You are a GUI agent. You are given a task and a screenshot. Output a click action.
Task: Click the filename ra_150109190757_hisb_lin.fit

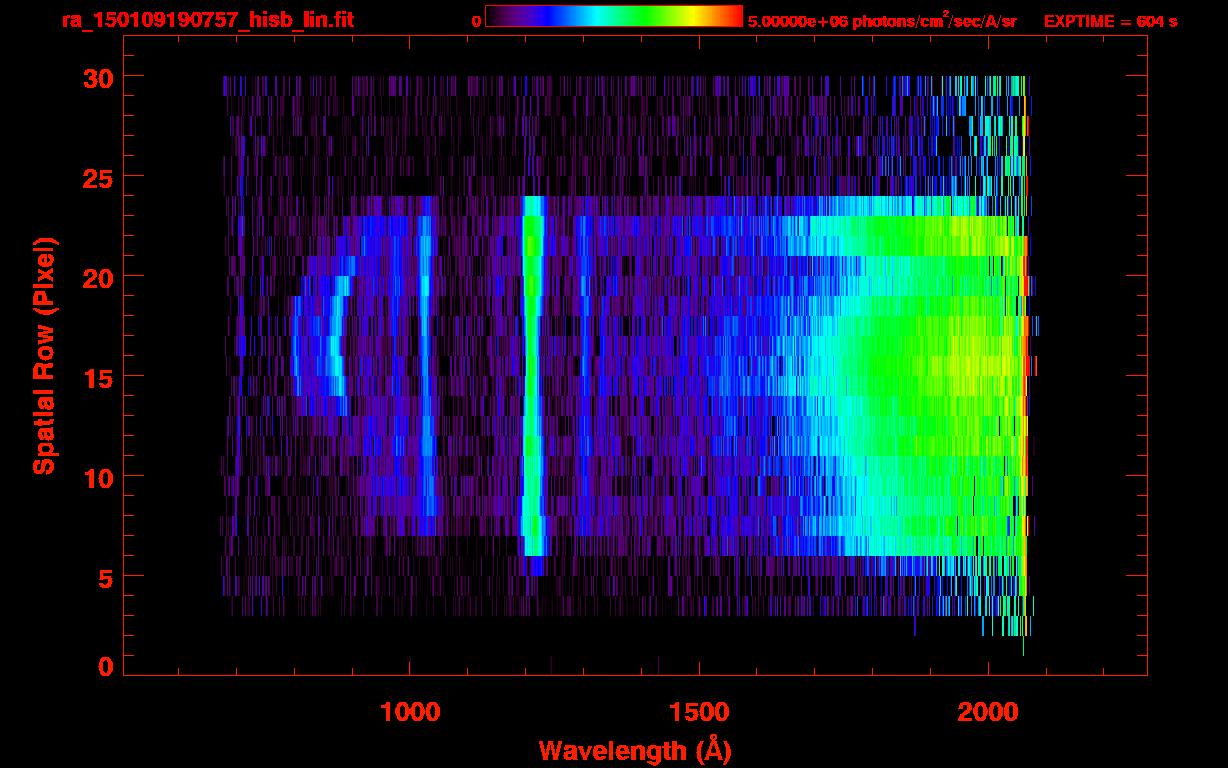[x=207, y=20]
